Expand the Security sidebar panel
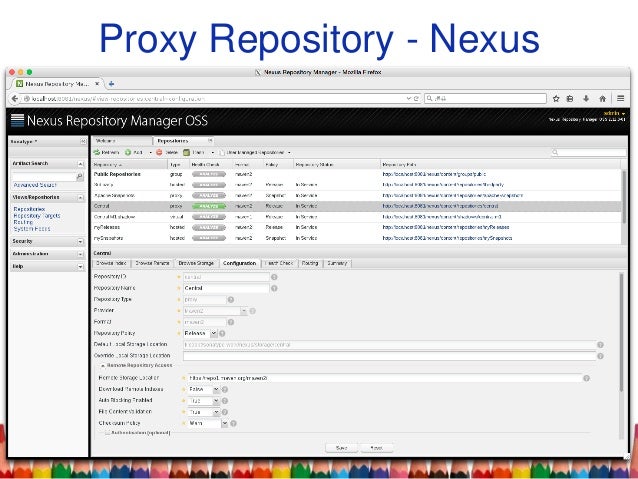Image resolution: width=638 pixels, height=479 pixels. click(80, 241)
